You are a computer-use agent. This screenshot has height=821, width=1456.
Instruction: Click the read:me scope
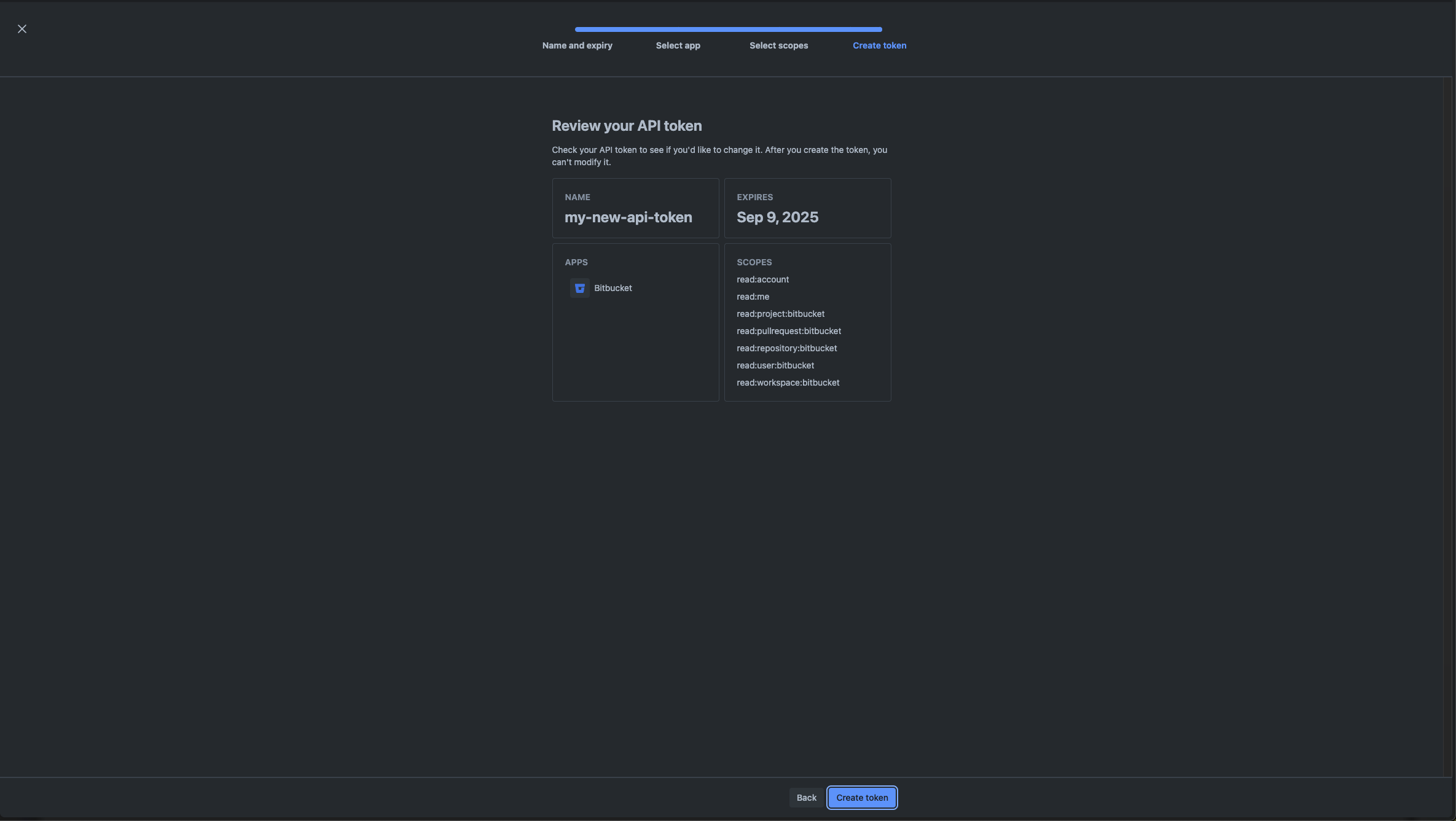pyautogui.click(x=753, y=297)
